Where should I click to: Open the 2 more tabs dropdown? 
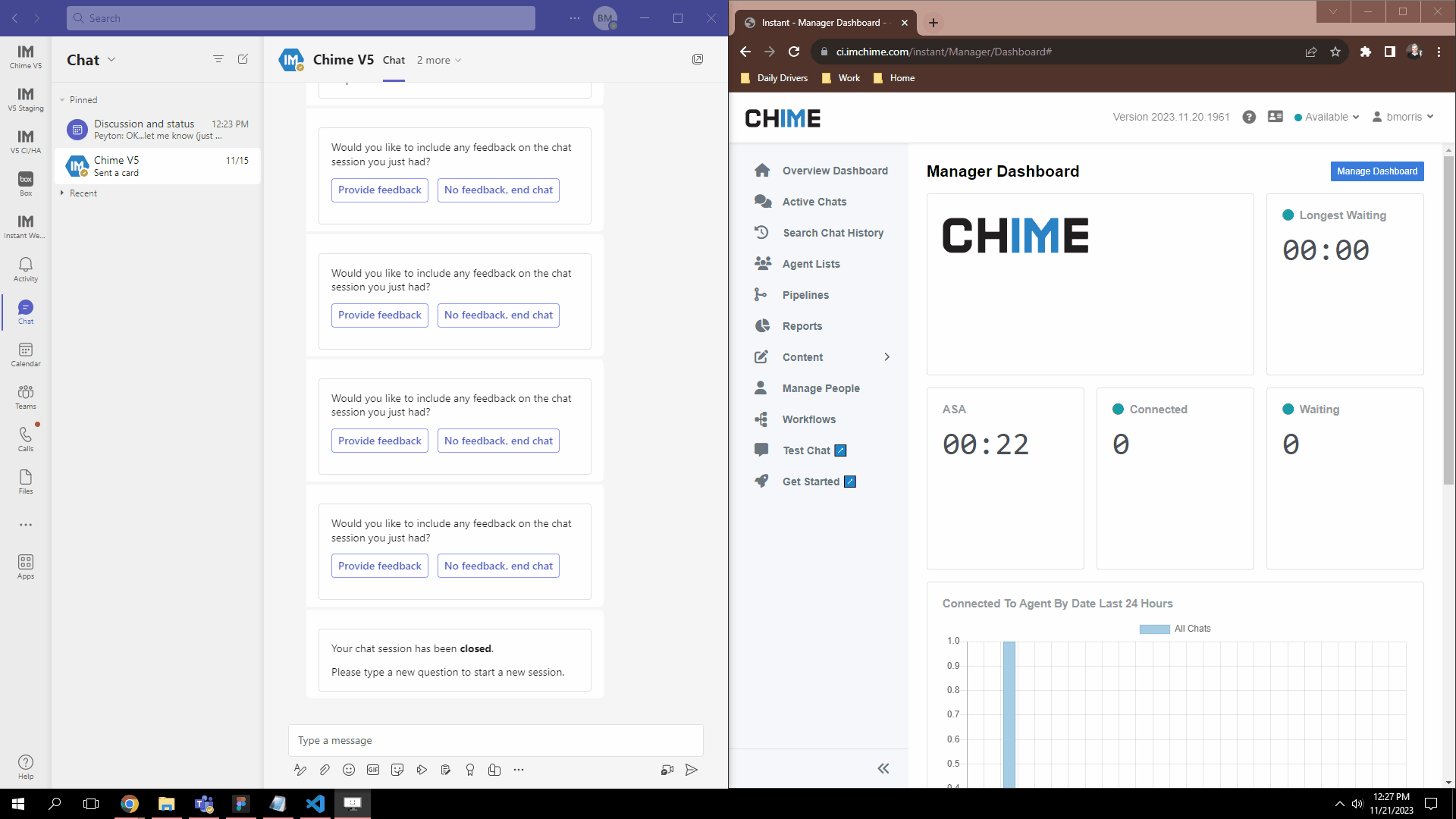point(439,60)
